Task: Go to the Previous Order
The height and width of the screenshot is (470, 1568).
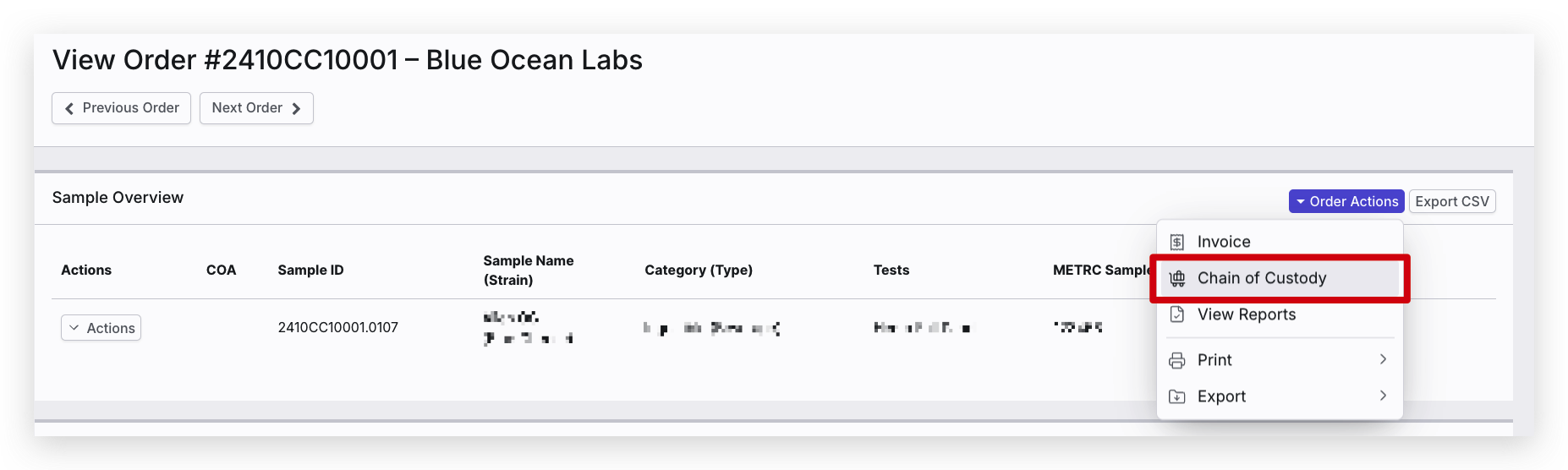Action: [x=121, y=108]
